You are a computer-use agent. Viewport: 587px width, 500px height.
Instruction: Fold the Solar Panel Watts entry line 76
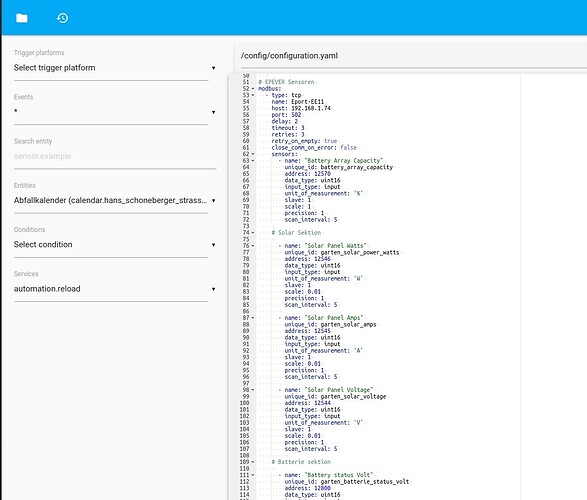[253, 246]
